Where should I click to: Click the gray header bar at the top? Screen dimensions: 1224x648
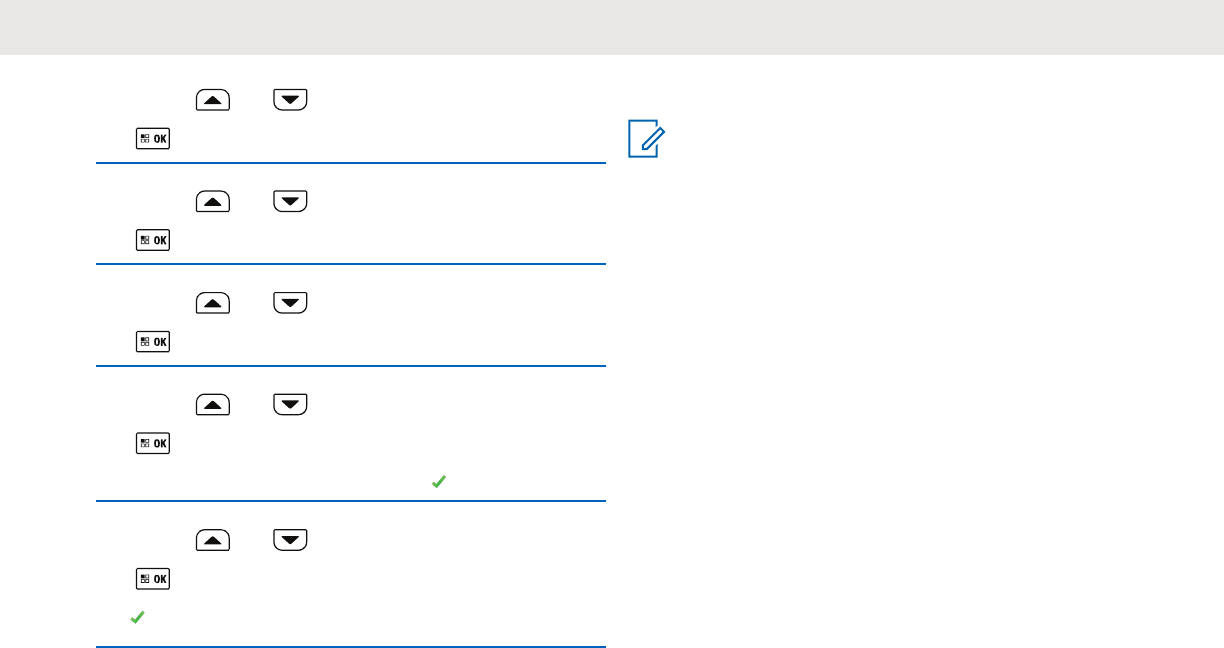point(612,27)
